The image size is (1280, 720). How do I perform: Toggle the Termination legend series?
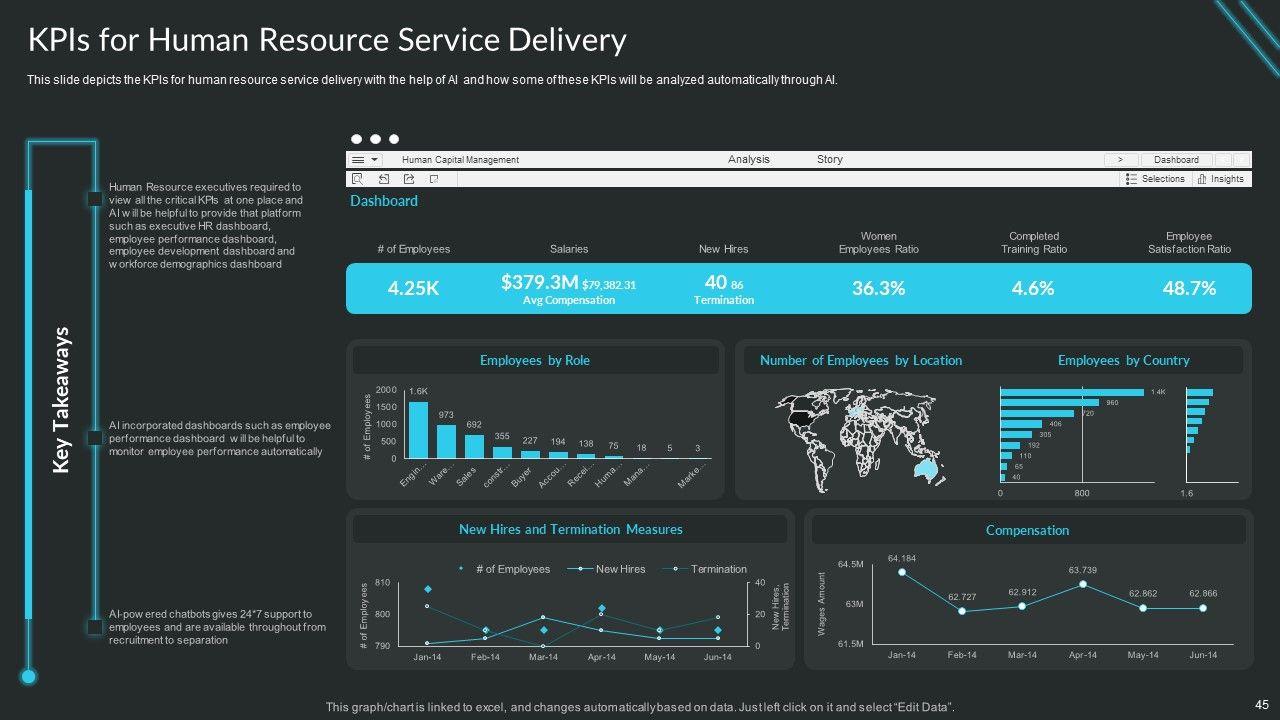coord(710,569)
